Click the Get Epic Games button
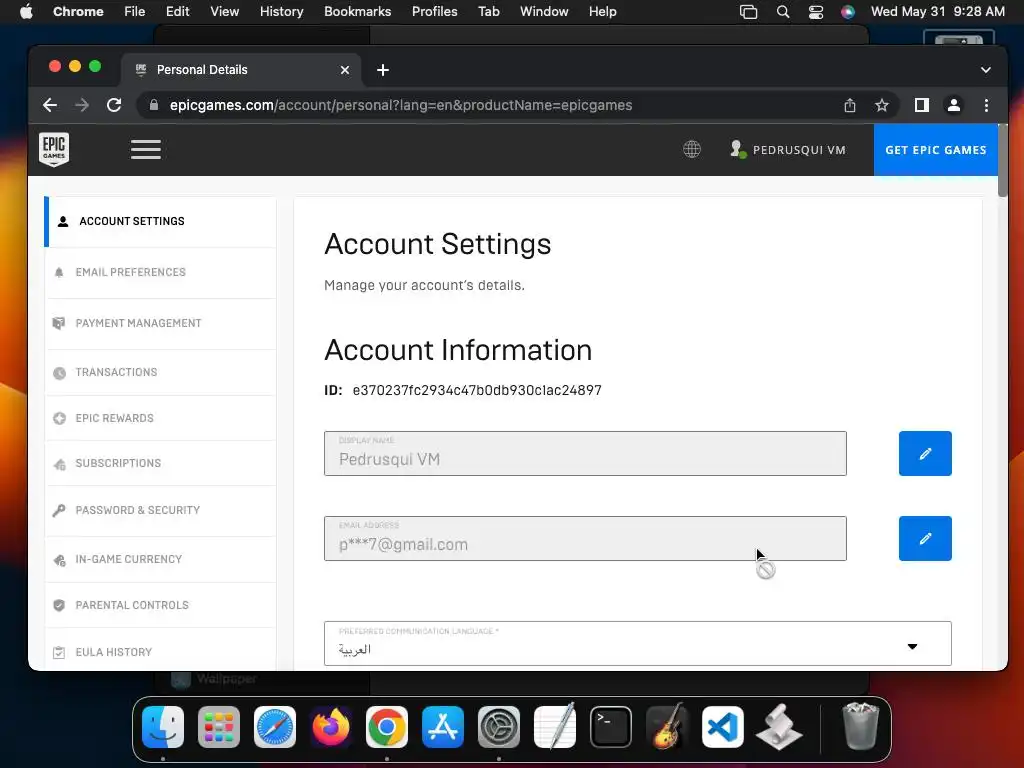Screen dimensions: 1024x768 [x=935, y=150]
